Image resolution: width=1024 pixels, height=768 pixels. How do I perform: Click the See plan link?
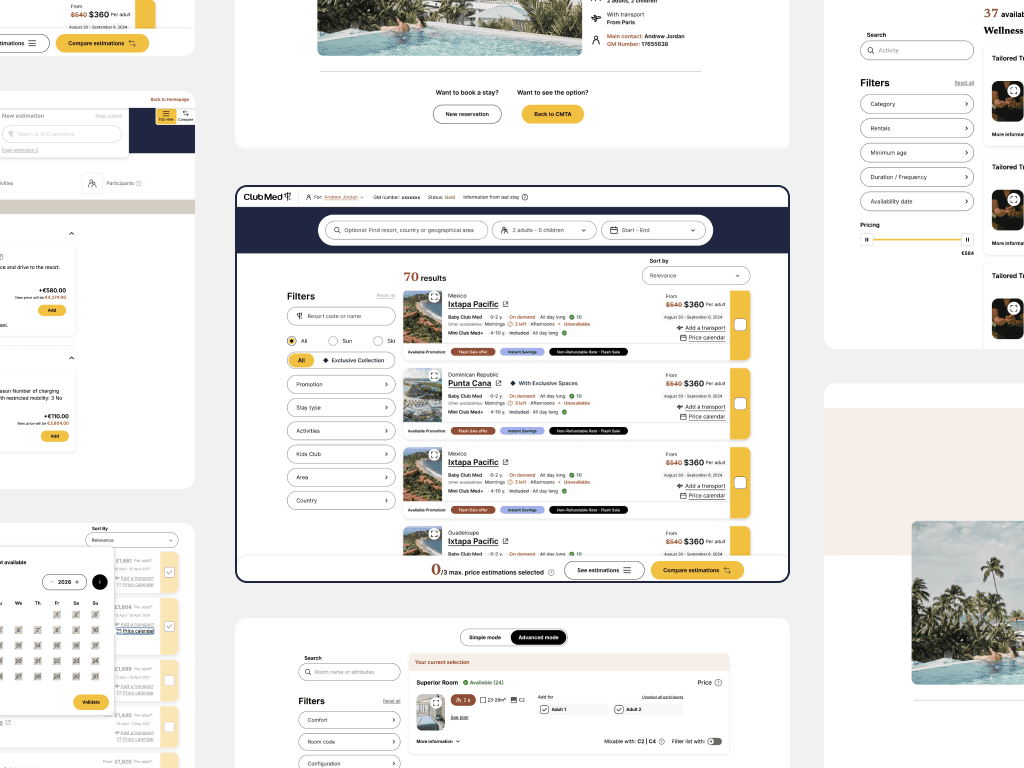459,717
